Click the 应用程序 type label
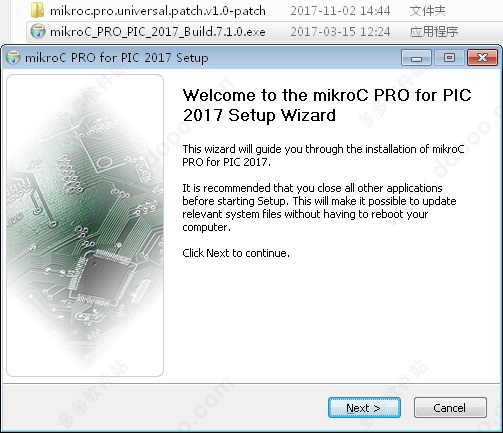The width and height of the screenshot is (503, 433). coord(434,32)
